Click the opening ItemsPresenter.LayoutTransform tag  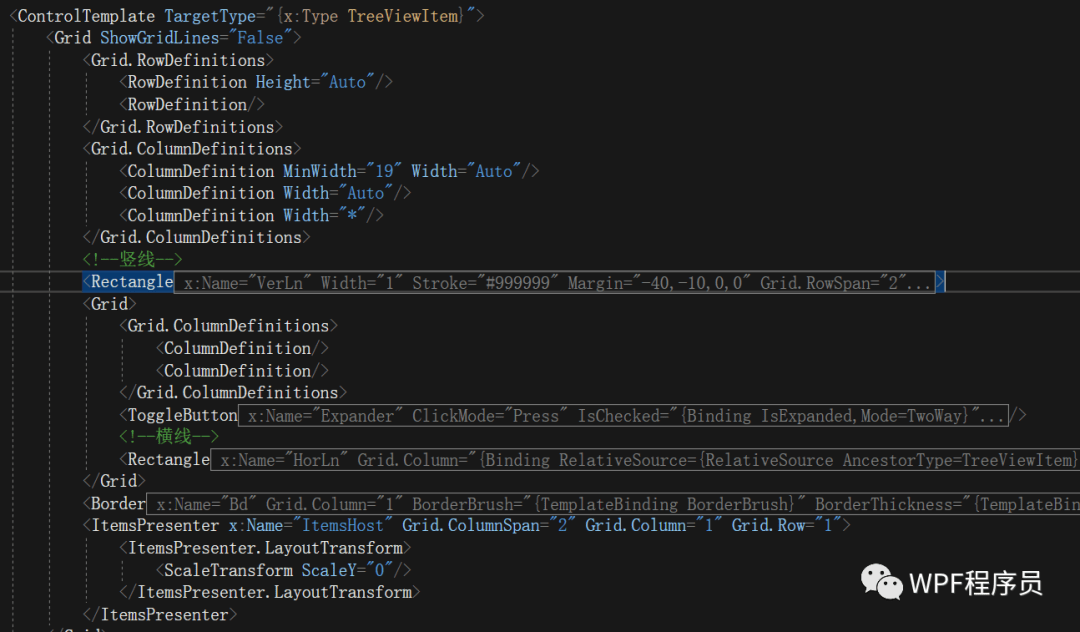tap(265, 548)
